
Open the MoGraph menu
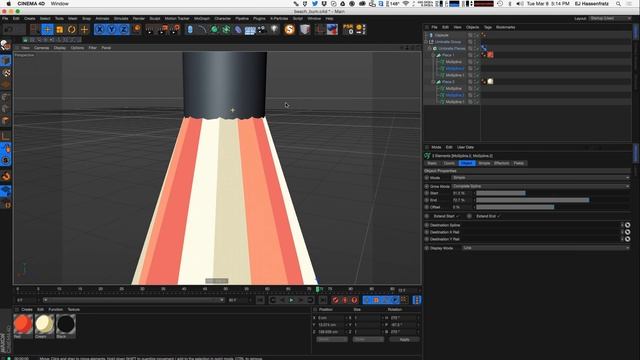(202, 18)
